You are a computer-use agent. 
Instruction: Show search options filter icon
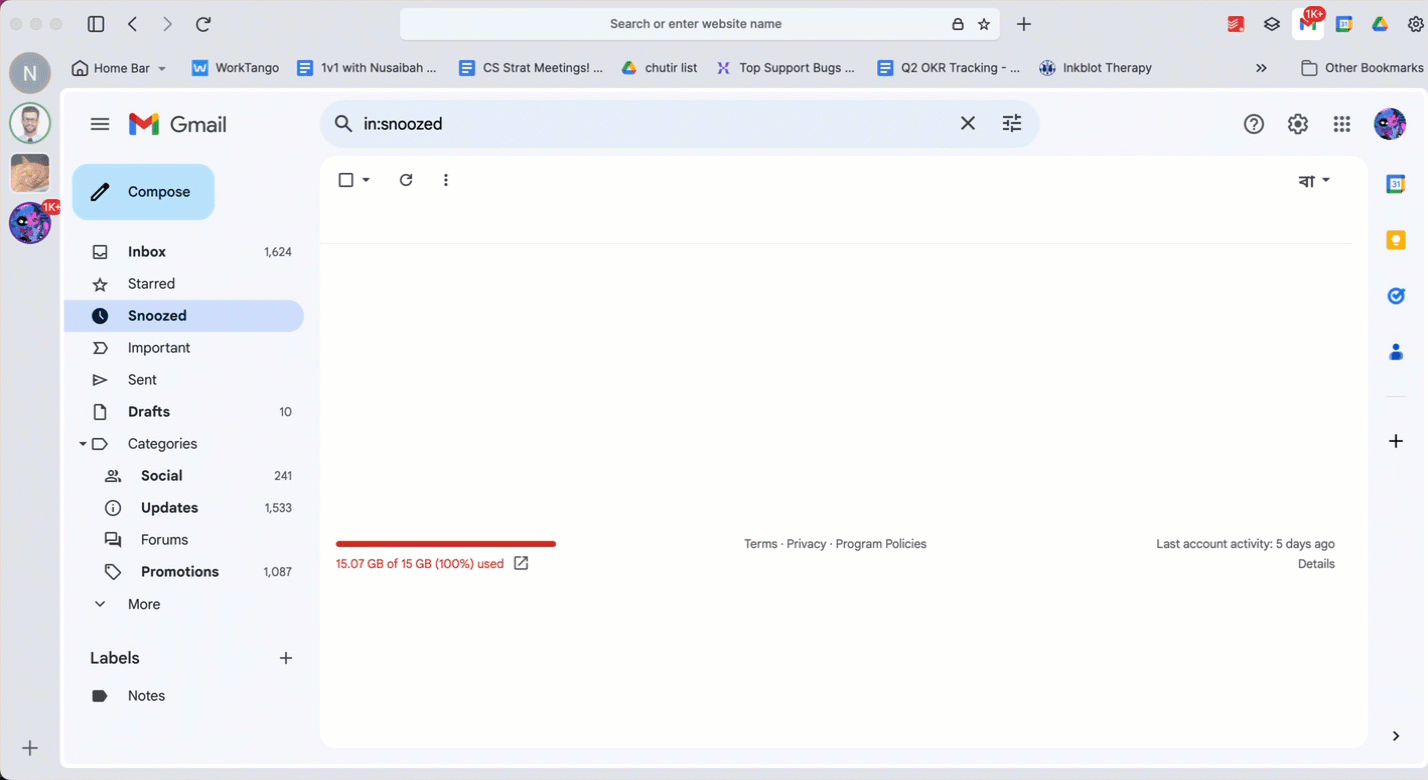tap(1012, 123)
